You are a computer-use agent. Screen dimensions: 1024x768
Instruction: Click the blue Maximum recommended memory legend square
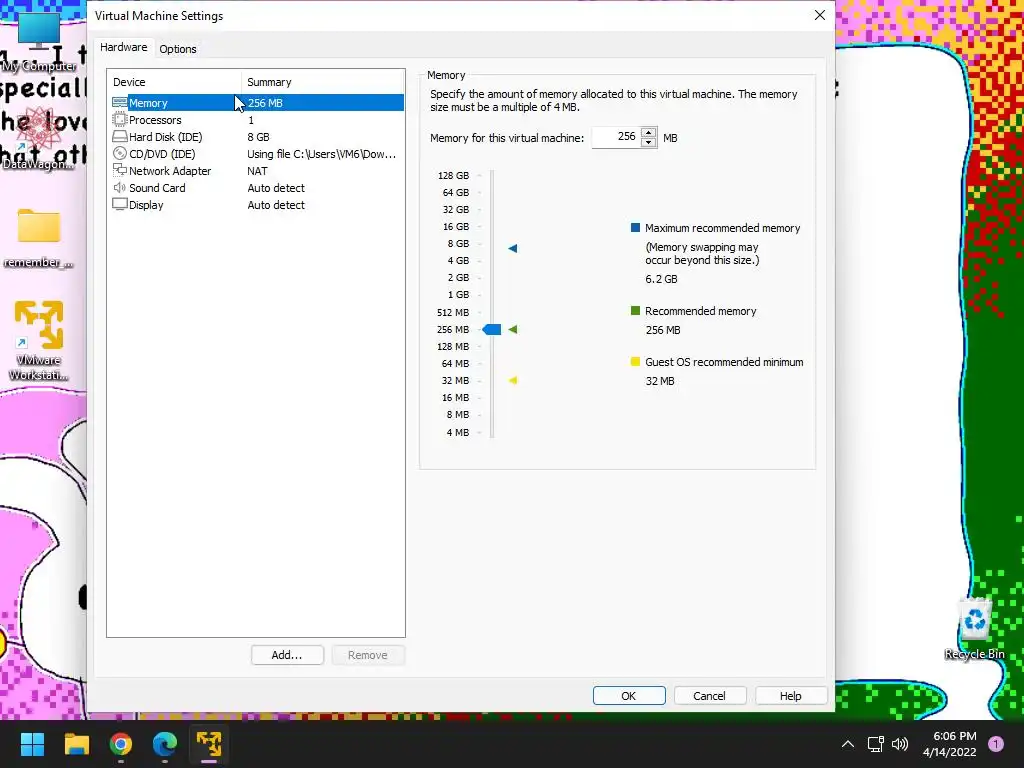635,228
